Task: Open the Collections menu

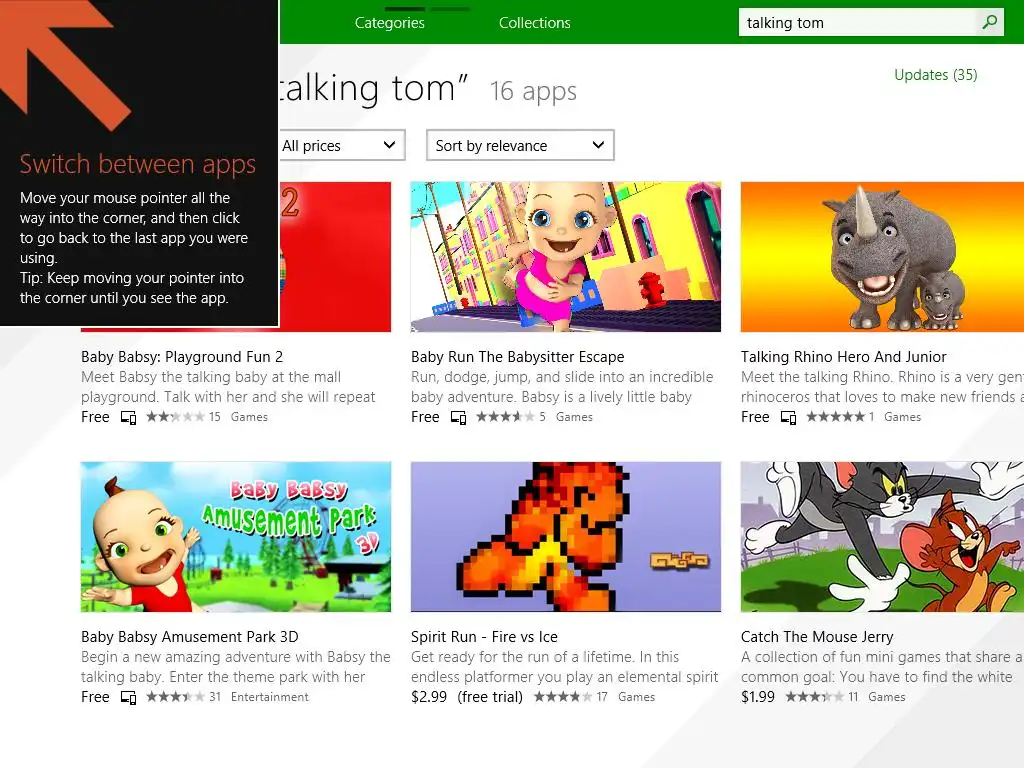Action: 534,22
